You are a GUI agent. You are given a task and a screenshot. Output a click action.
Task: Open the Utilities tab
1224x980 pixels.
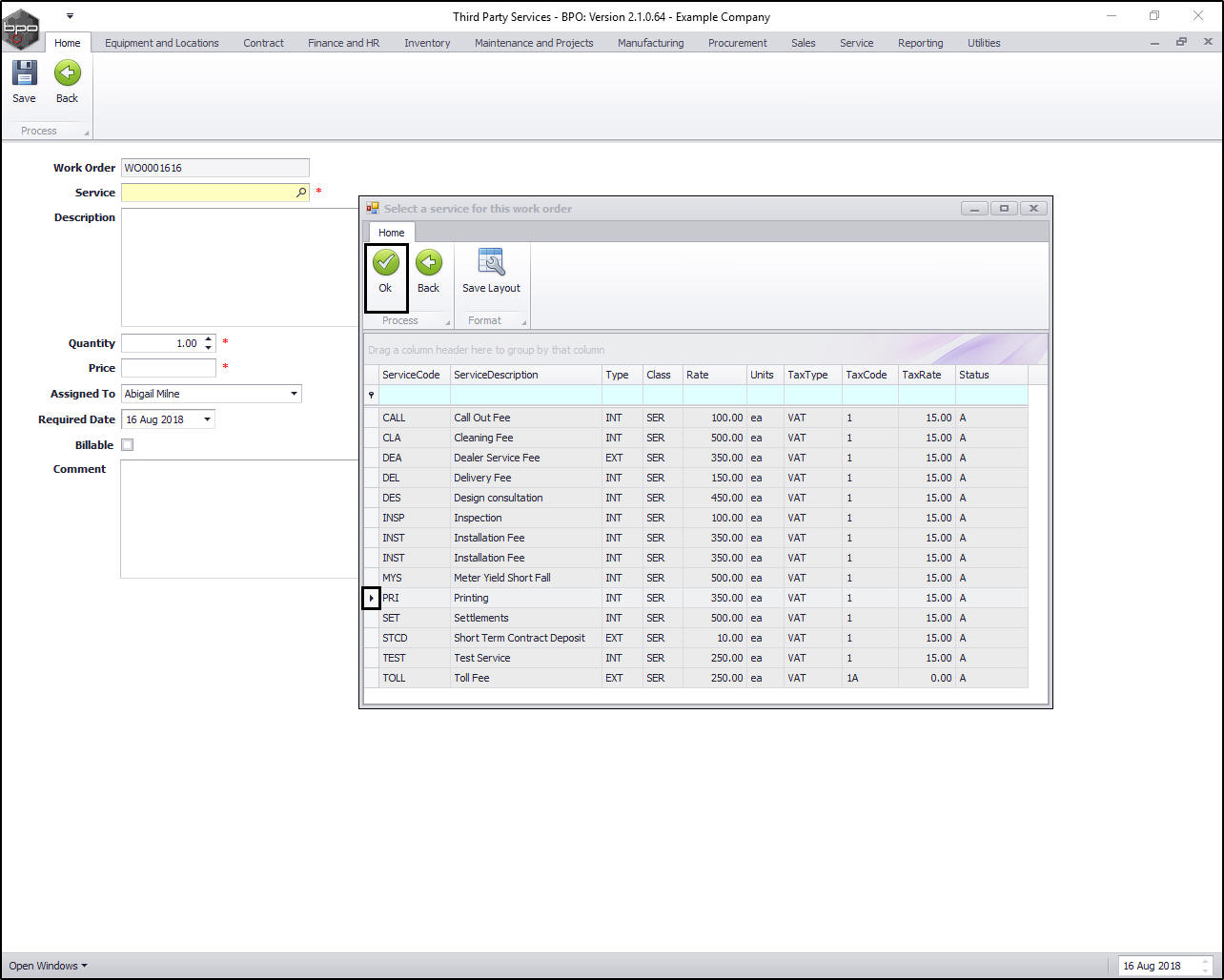[x=985, y=43]
